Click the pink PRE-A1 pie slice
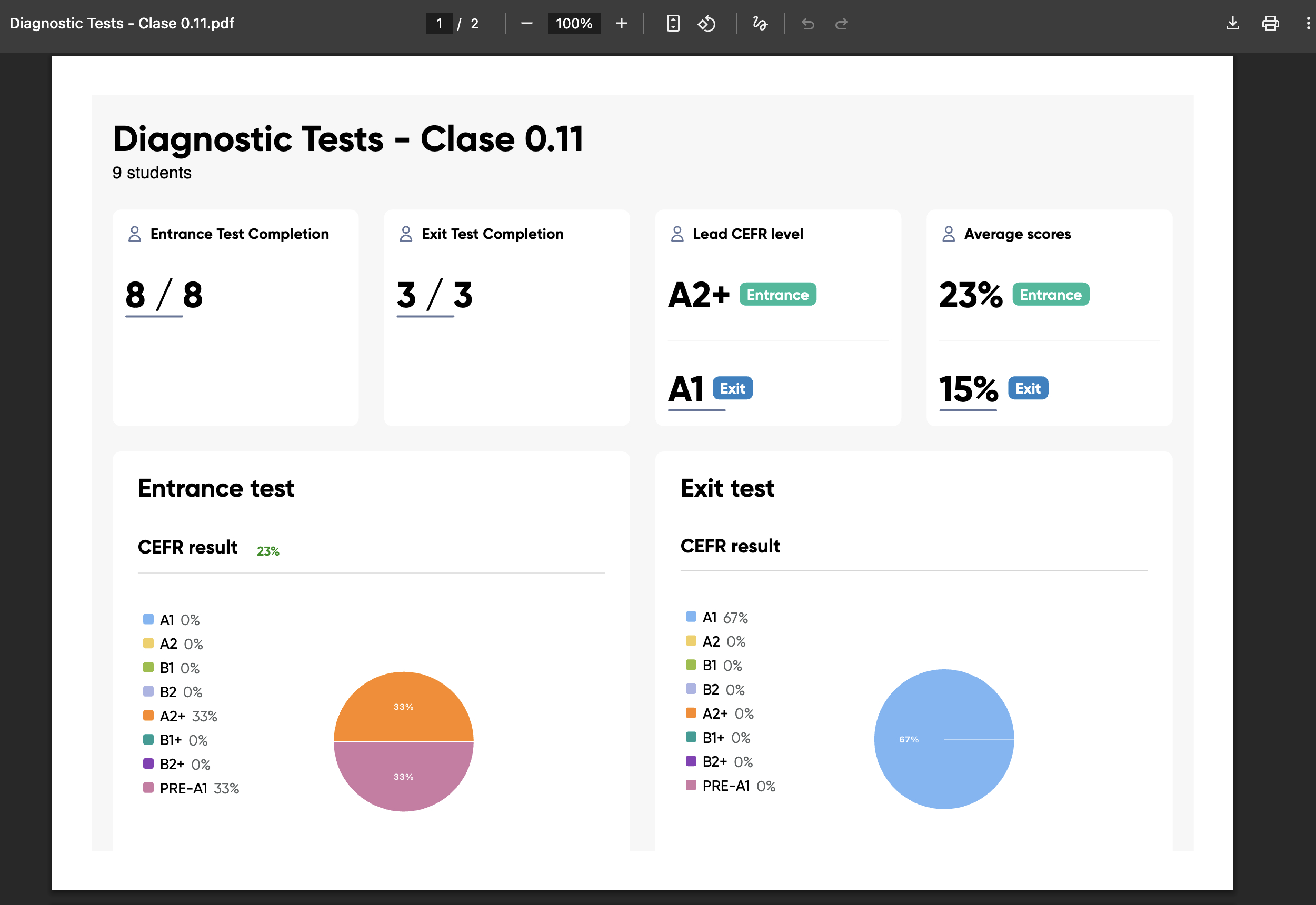 coord(403,777)
